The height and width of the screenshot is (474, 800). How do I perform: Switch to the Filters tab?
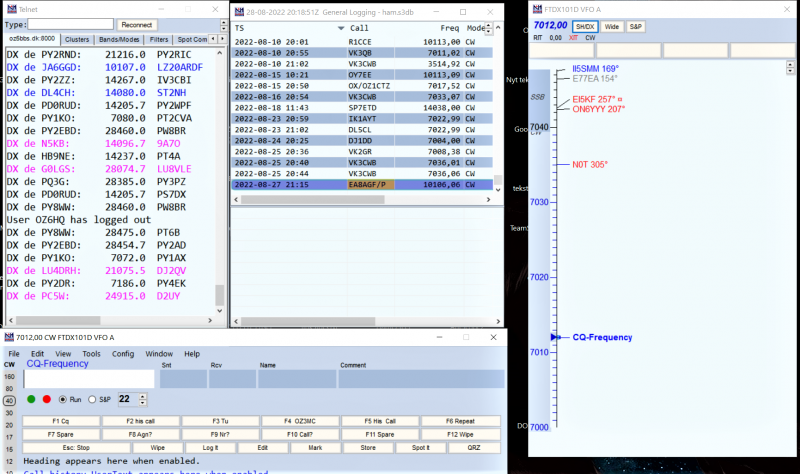[159, 39]
